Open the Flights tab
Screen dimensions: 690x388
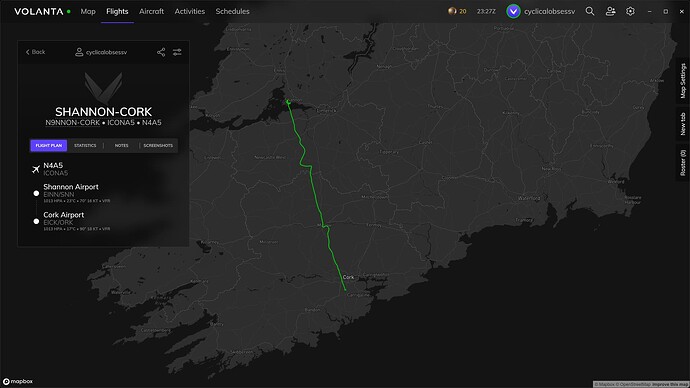pyautogui.click(x=117, y=11)
